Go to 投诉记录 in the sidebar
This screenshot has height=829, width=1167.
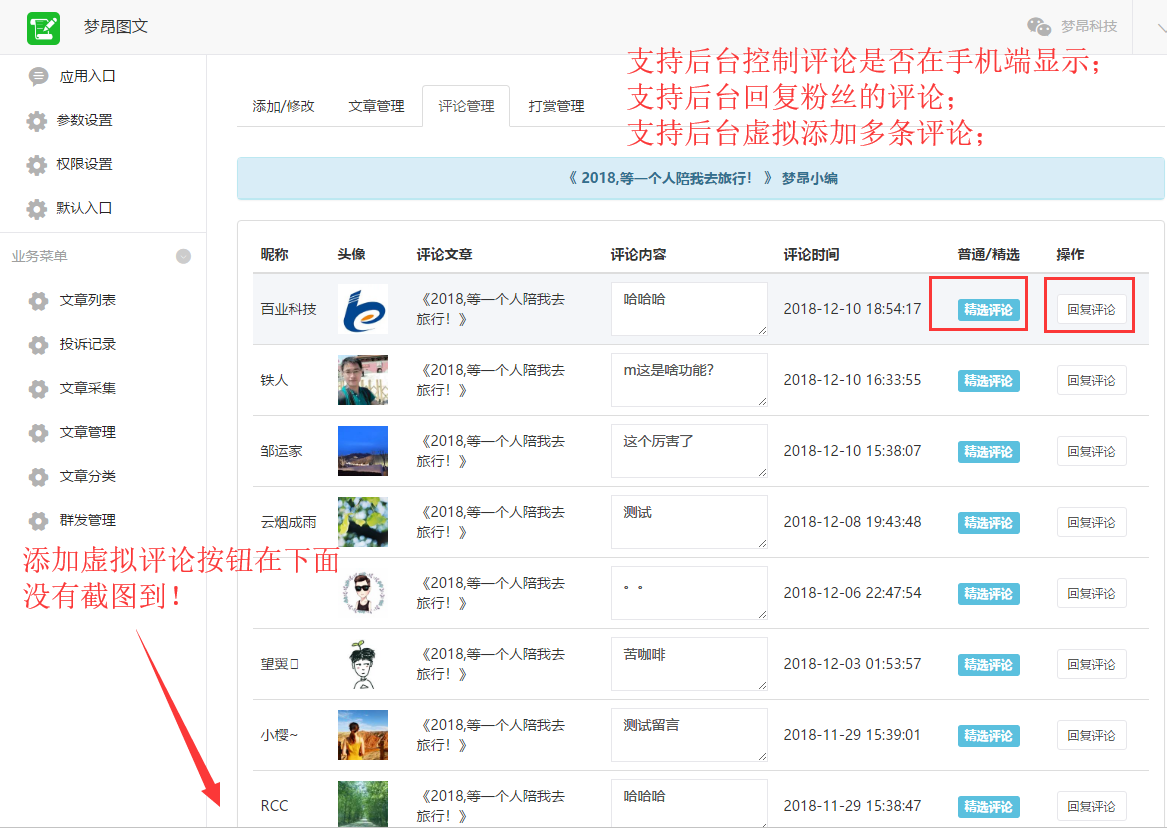87,345
